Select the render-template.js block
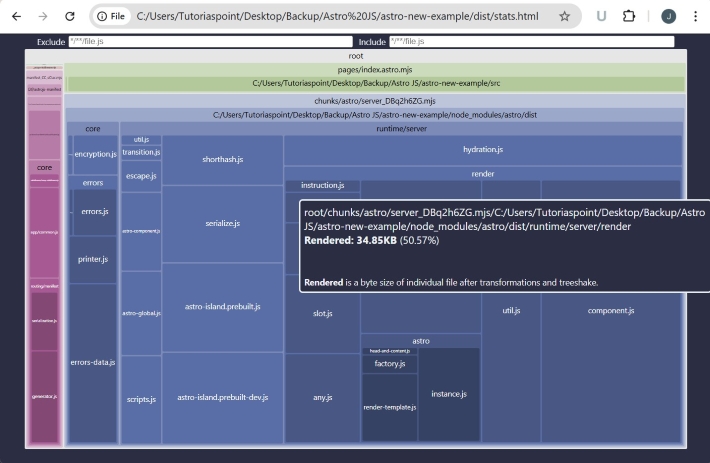710x463 pixels. pyautogui.click(x=390, y=407)
